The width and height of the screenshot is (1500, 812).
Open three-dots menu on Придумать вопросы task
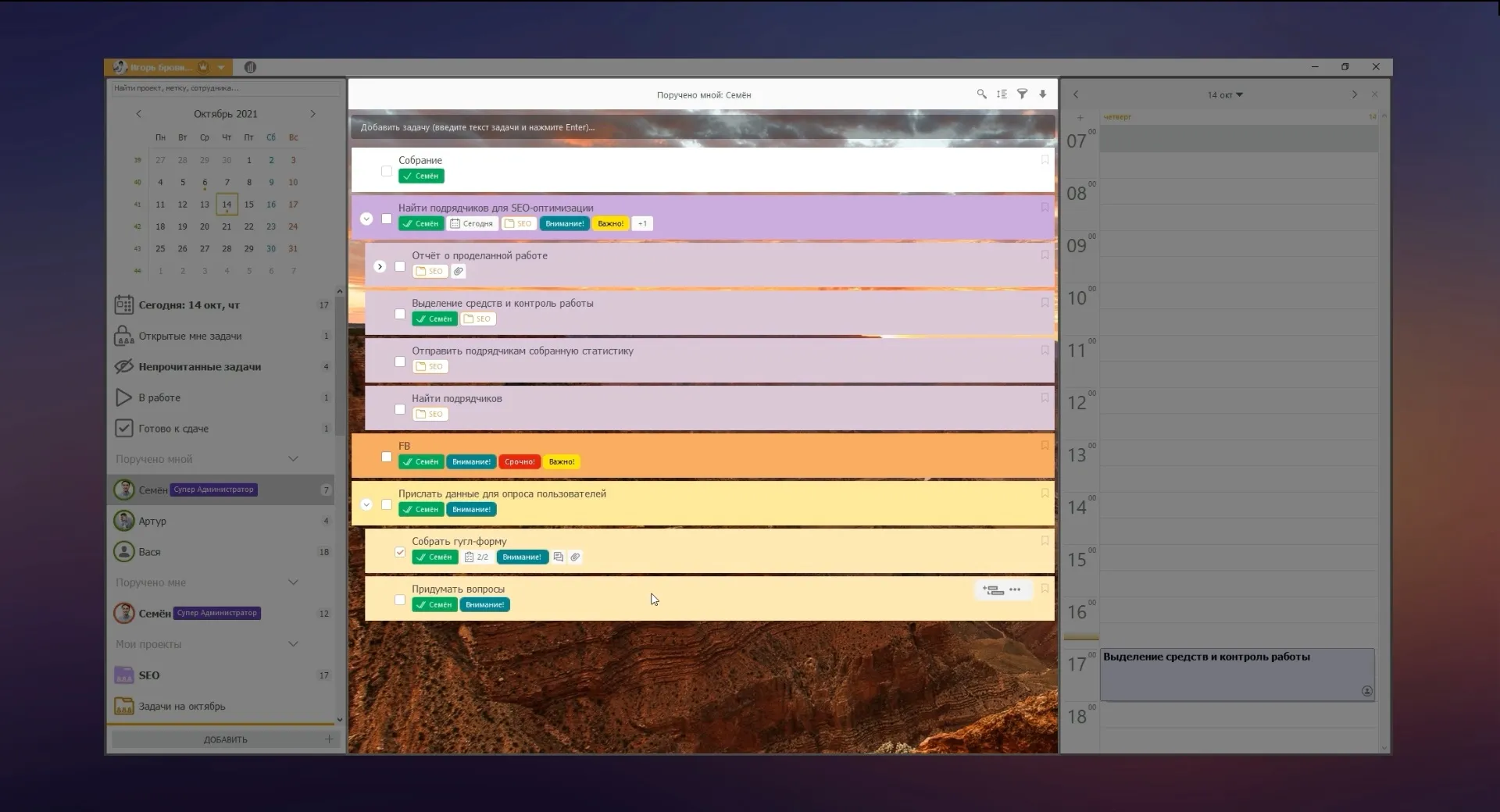pos(1015,590)
